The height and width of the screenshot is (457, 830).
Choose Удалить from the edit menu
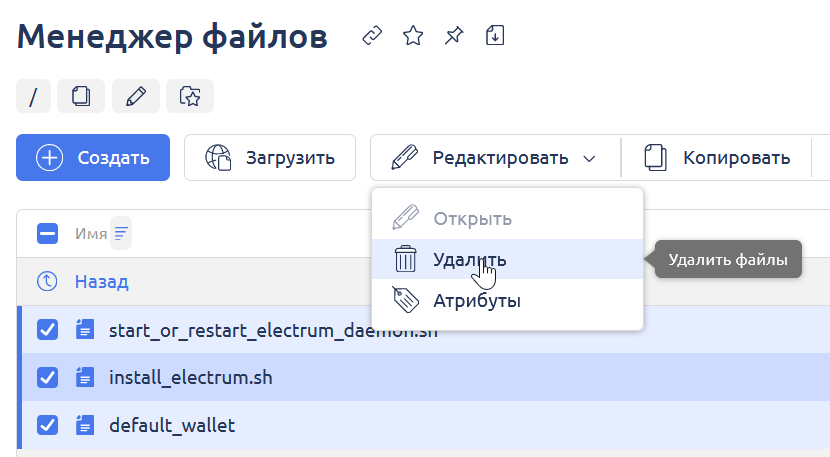[469, 260]
